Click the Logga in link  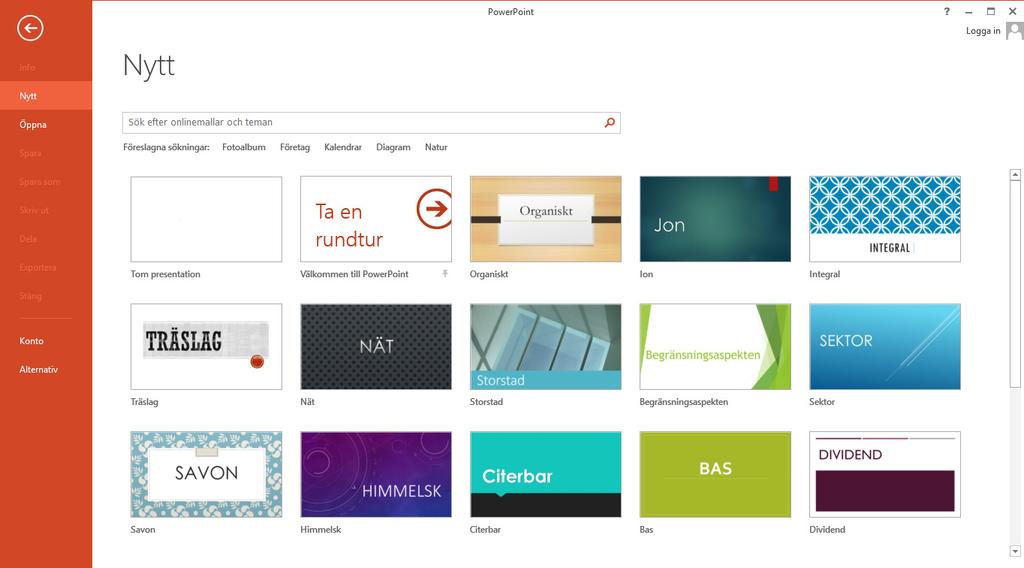(983, 31)
